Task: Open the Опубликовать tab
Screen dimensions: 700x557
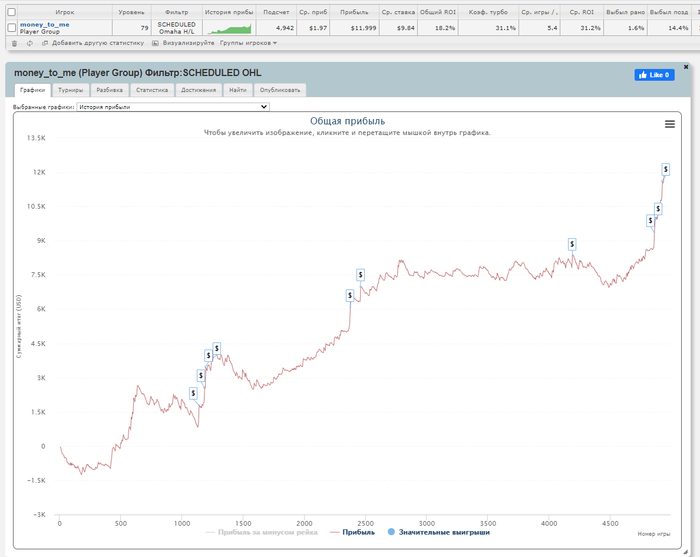Action: click(x=280, y=90)
